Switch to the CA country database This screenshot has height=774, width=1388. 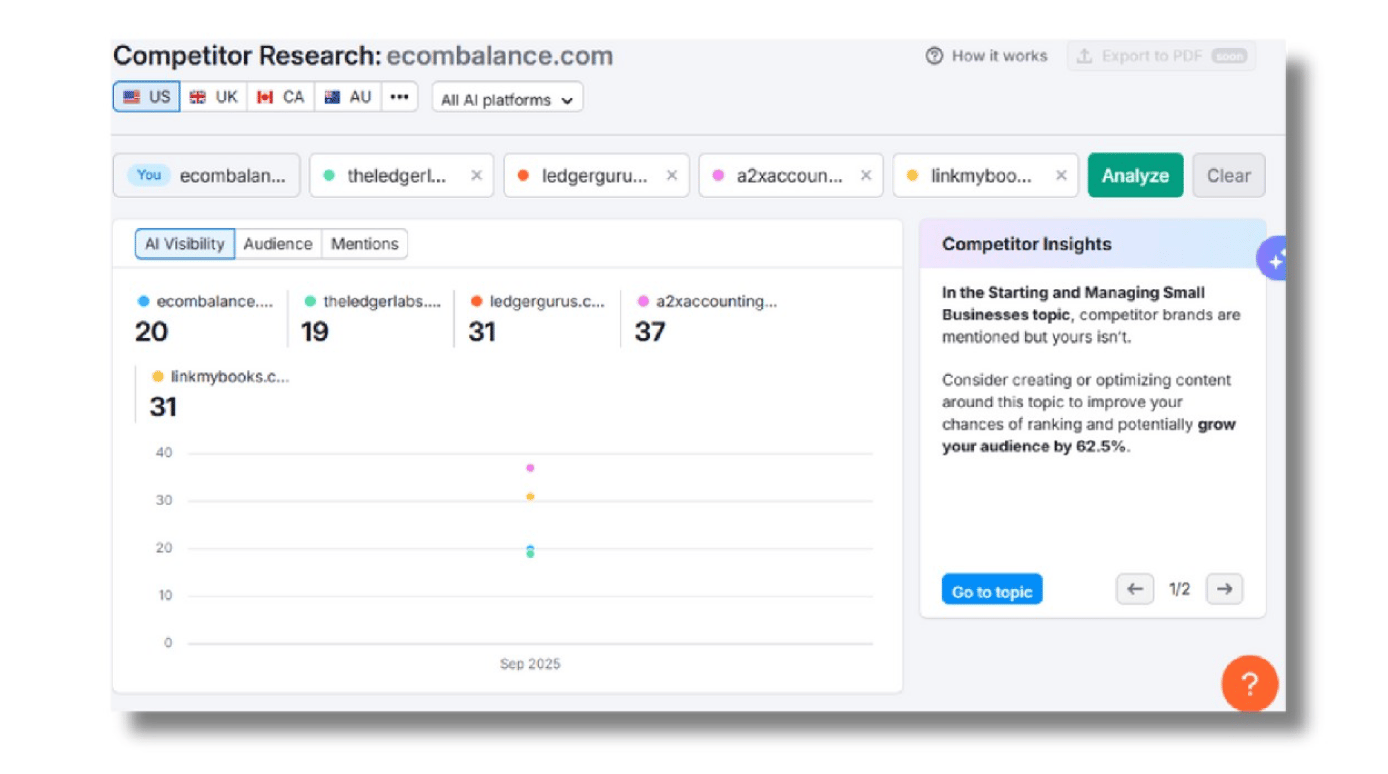[x=281, y=97]
